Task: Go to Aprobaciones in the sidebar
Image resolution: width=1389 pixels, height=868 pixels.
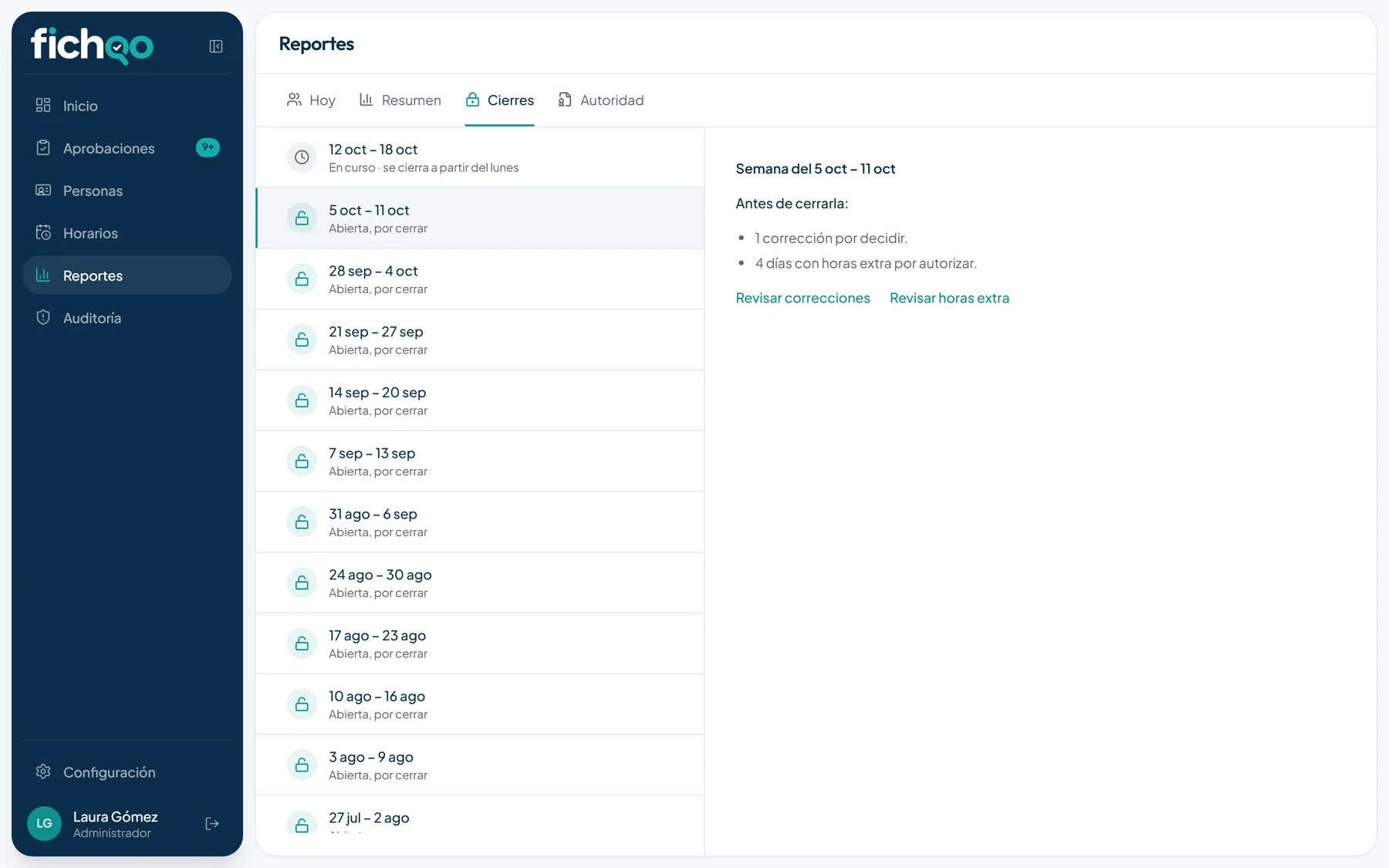Action: [127, 148]
